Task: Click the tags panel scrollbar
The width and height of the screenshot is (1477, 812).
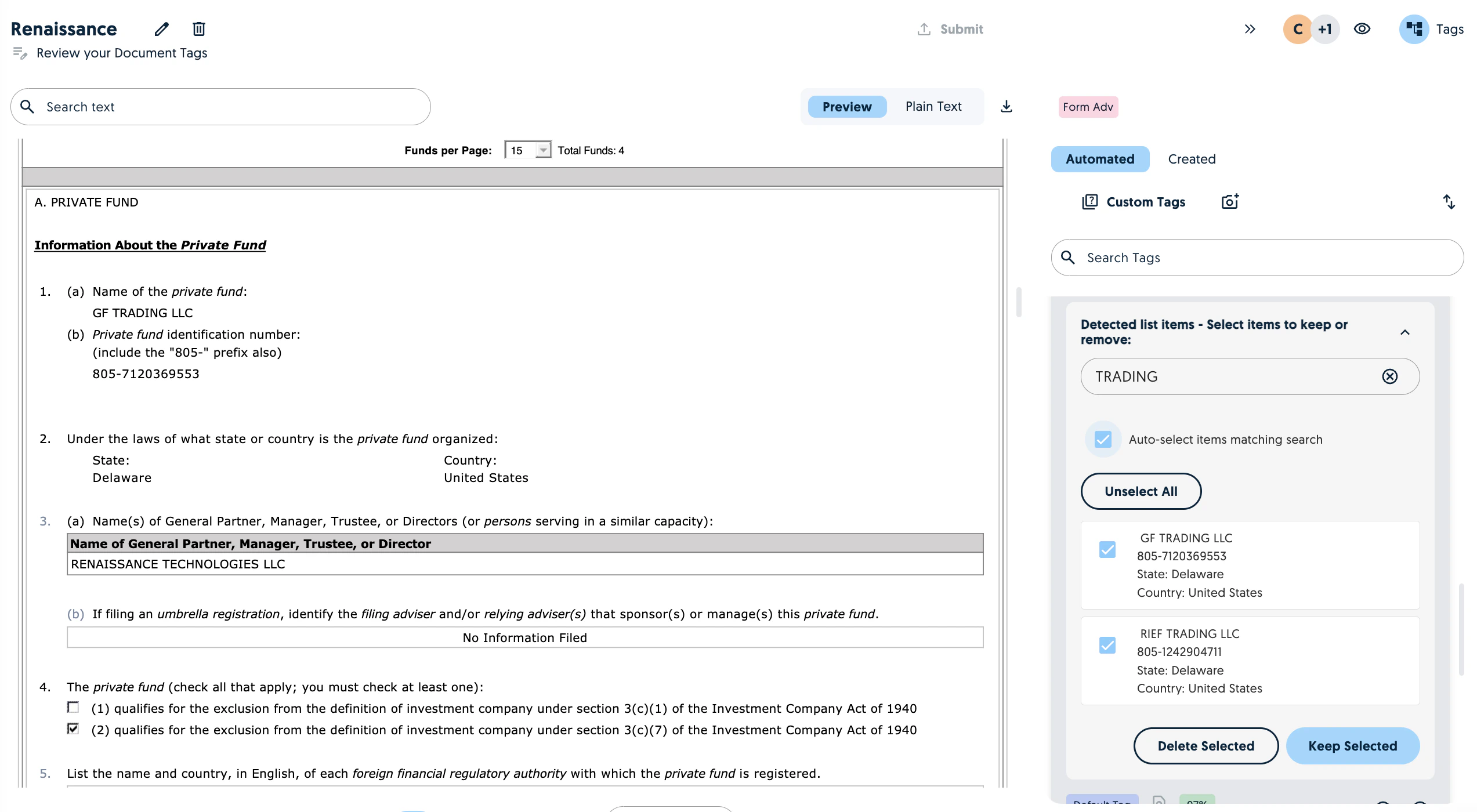Action: [1461, 629]
